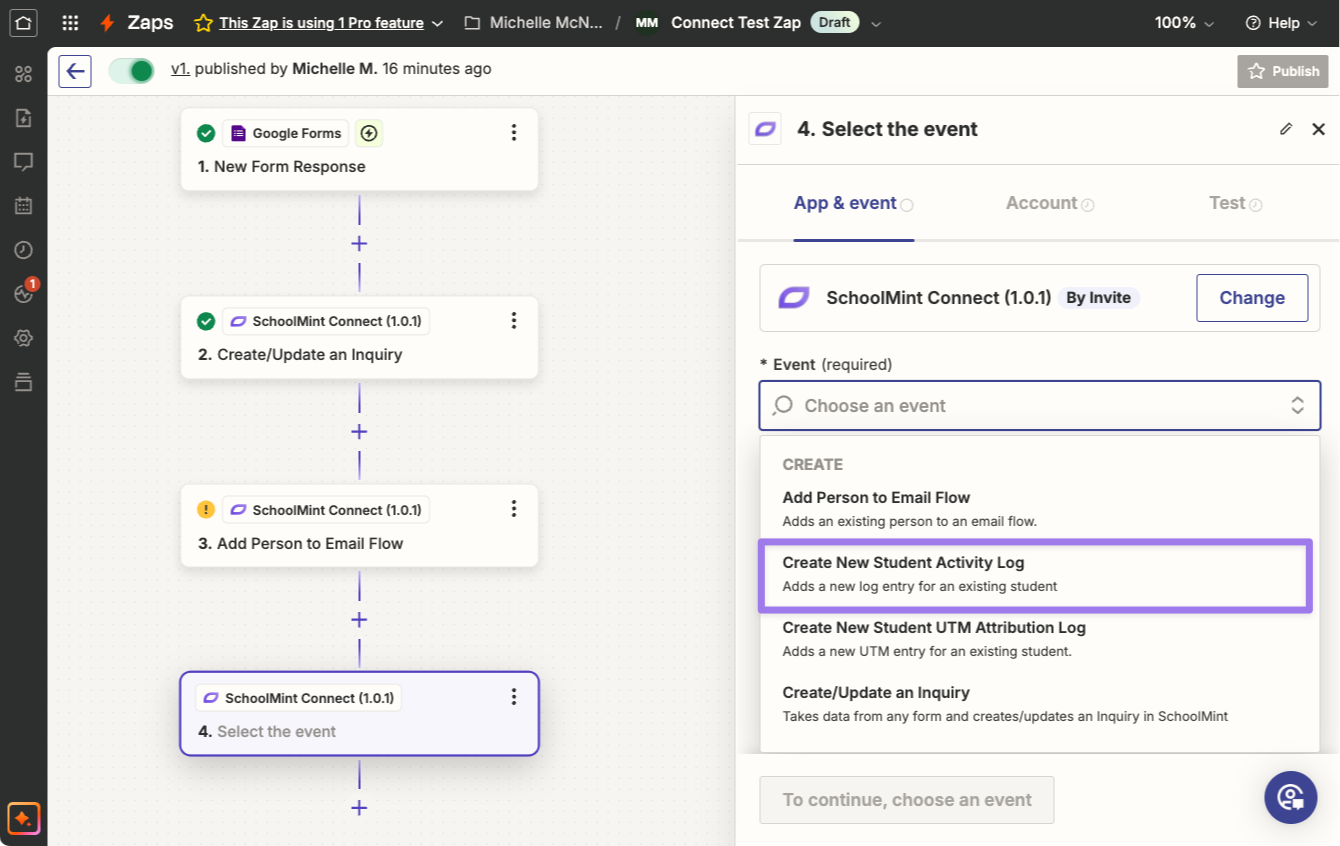Open the calendar icon in left sidebar
Screen dimensions: 1340x846
(x=23, y=206)
